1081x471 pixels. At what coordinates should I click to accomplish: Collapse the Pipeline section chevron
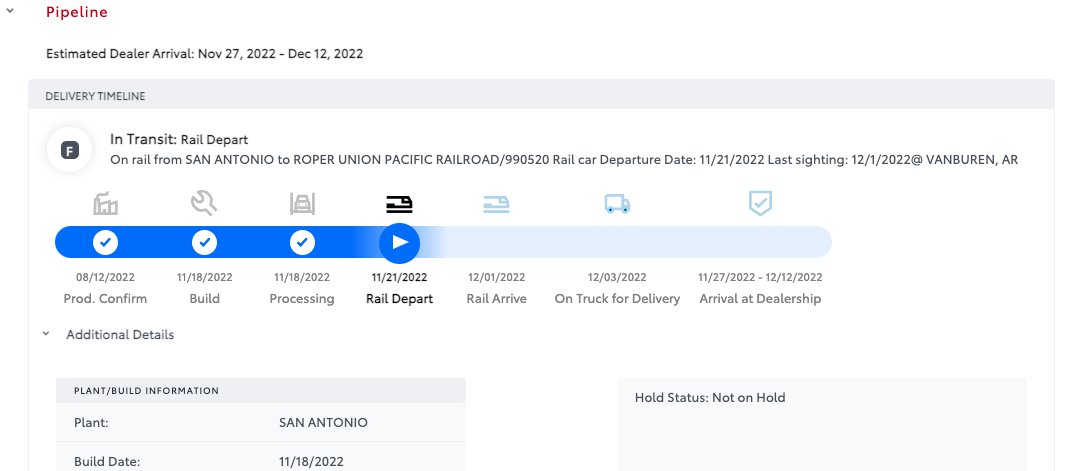tap(10, 11)
